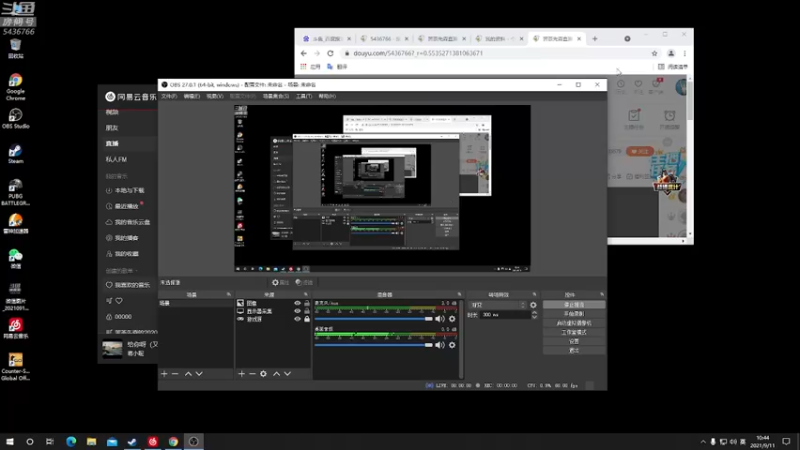
Task: Open OBS Studio desktop shortcut
Action: 15,119
